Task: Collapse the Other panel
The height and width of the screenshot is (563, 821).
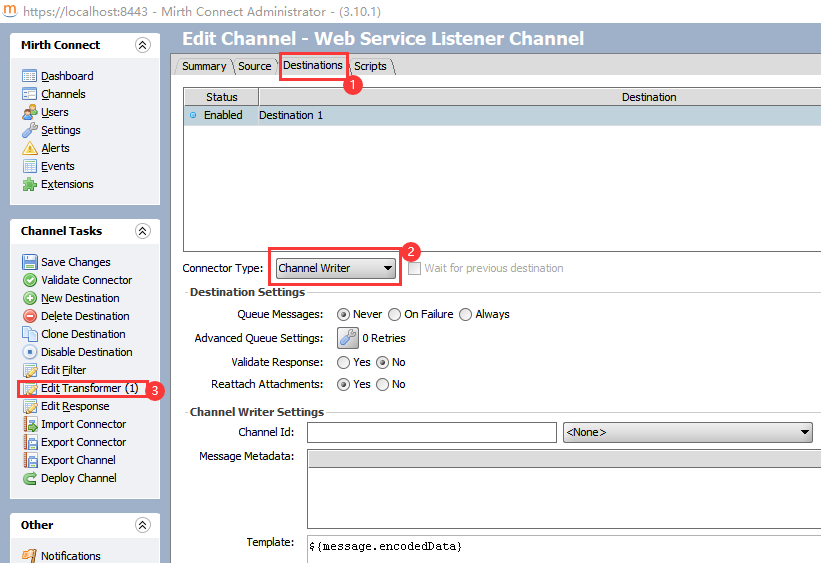Action: coord(142,525)
